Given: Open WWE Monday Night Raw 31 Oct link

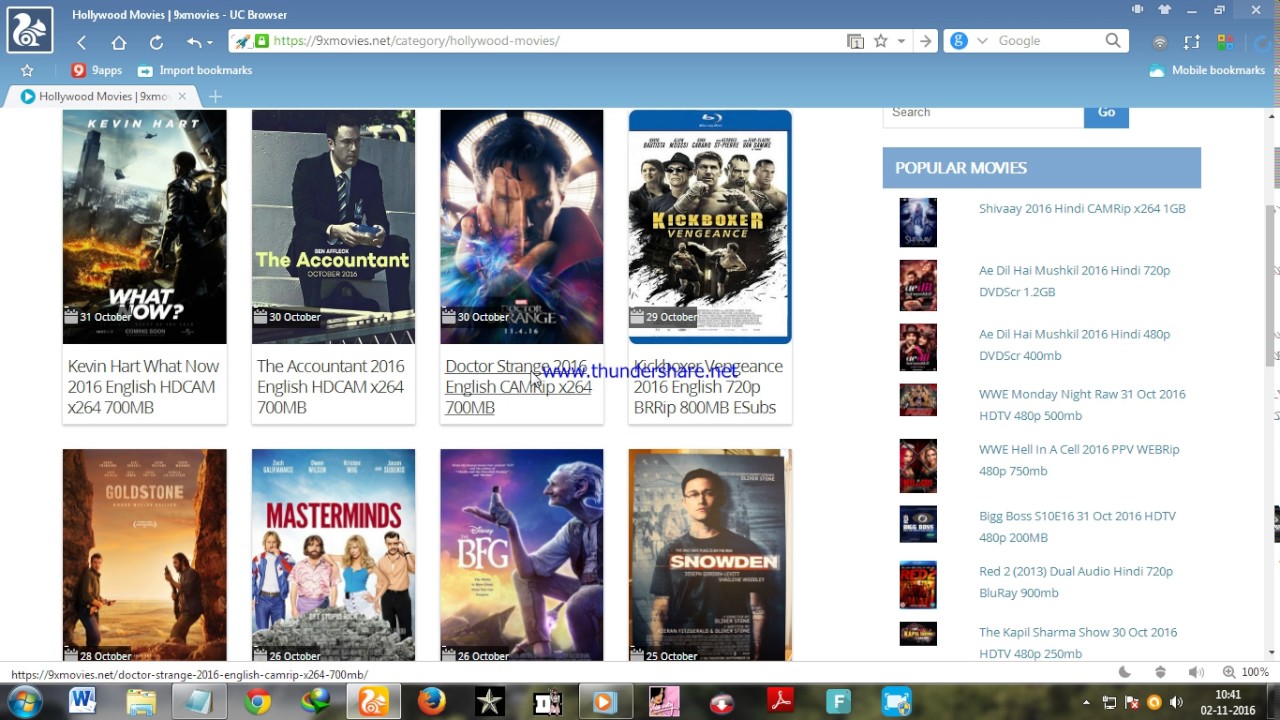Looking at the screenshot, I should (1082, 405).
